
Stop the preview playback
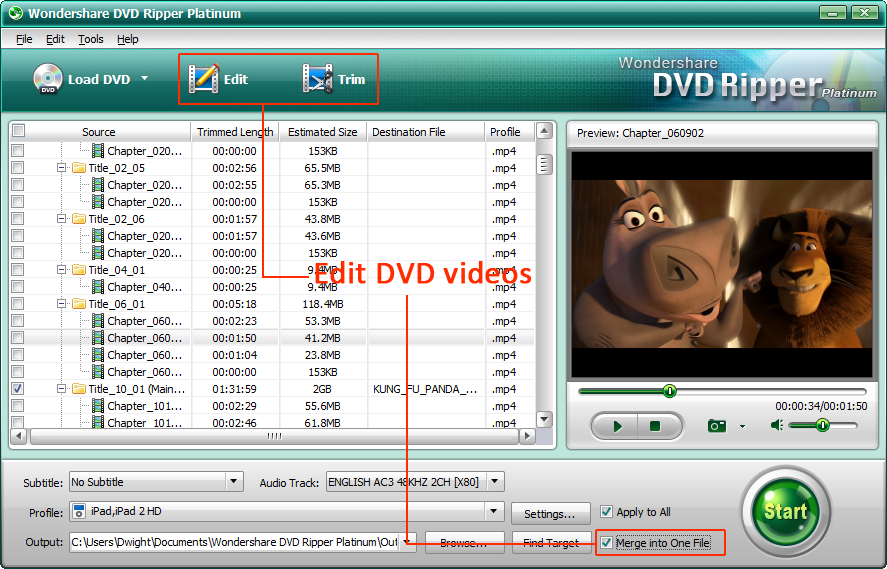655,426
